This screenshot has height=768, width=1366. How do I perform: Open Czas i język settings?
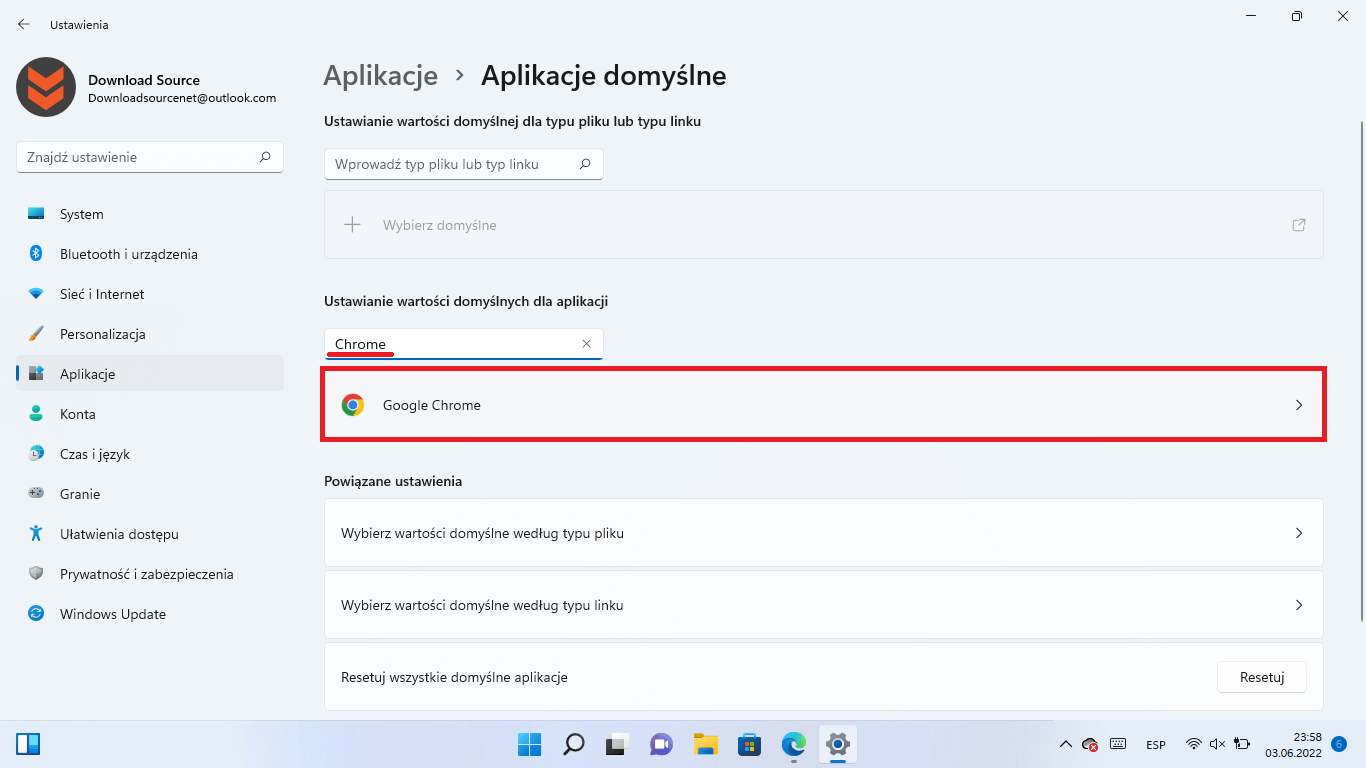click(x=150, y=454)
